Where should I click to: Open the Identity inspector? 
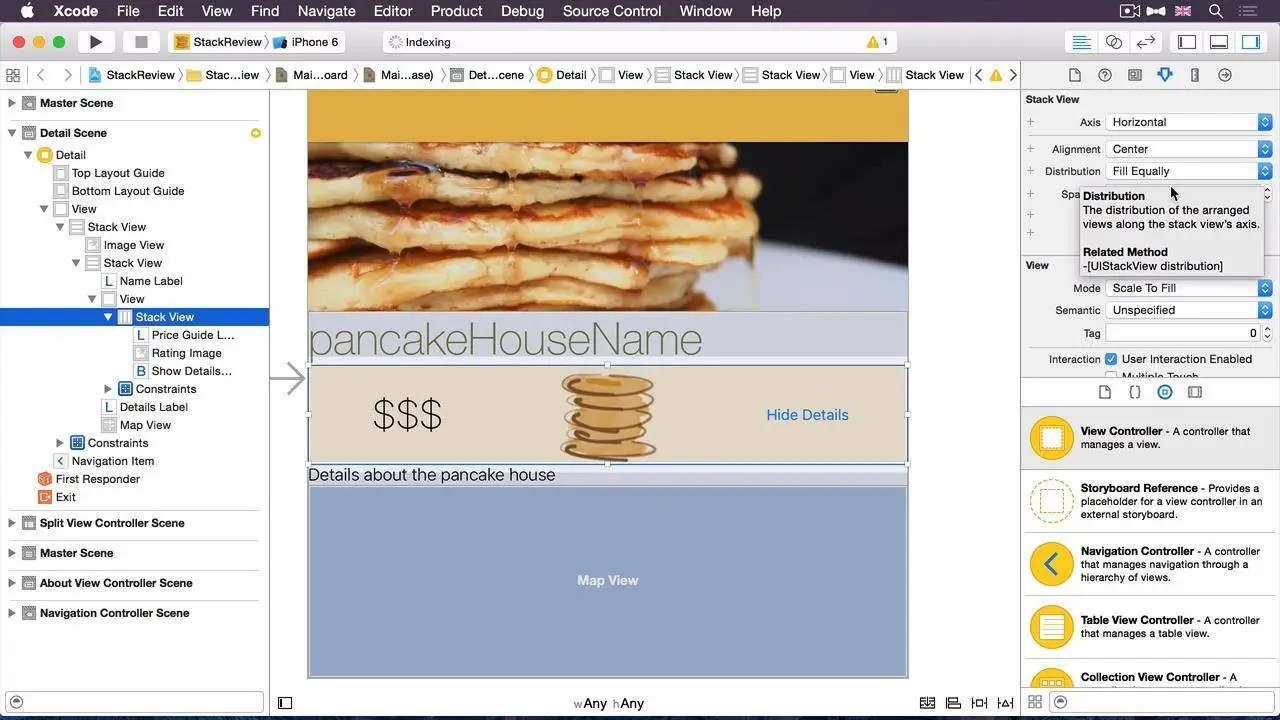pyautogui.click(x=1134, y=74)
